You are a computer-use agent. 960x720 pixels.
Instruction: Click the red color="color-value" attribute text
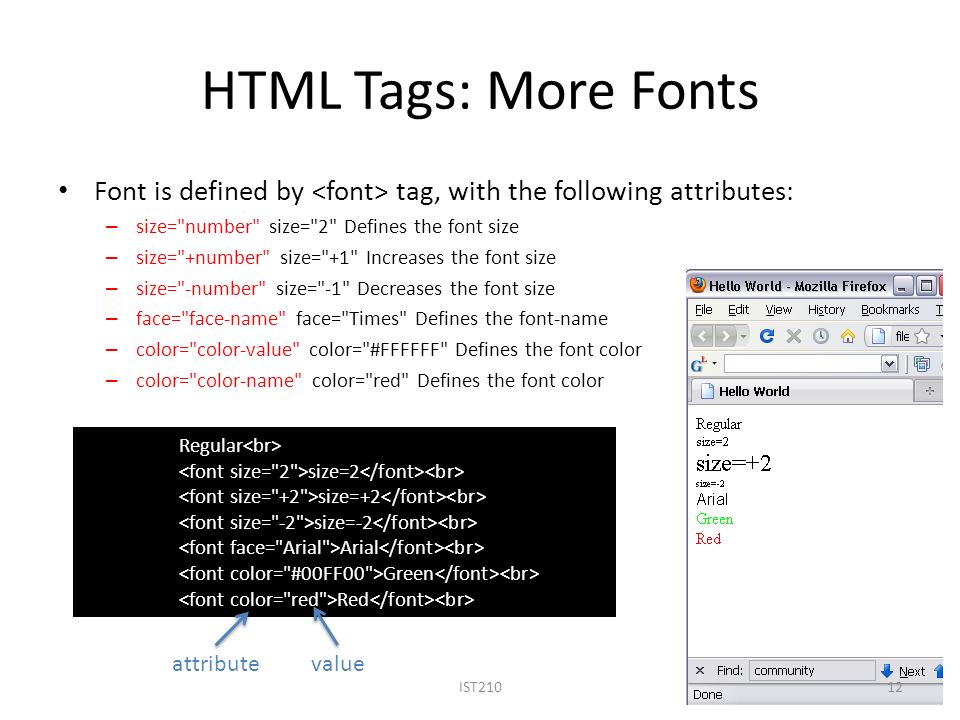click(x=217, y=350)
